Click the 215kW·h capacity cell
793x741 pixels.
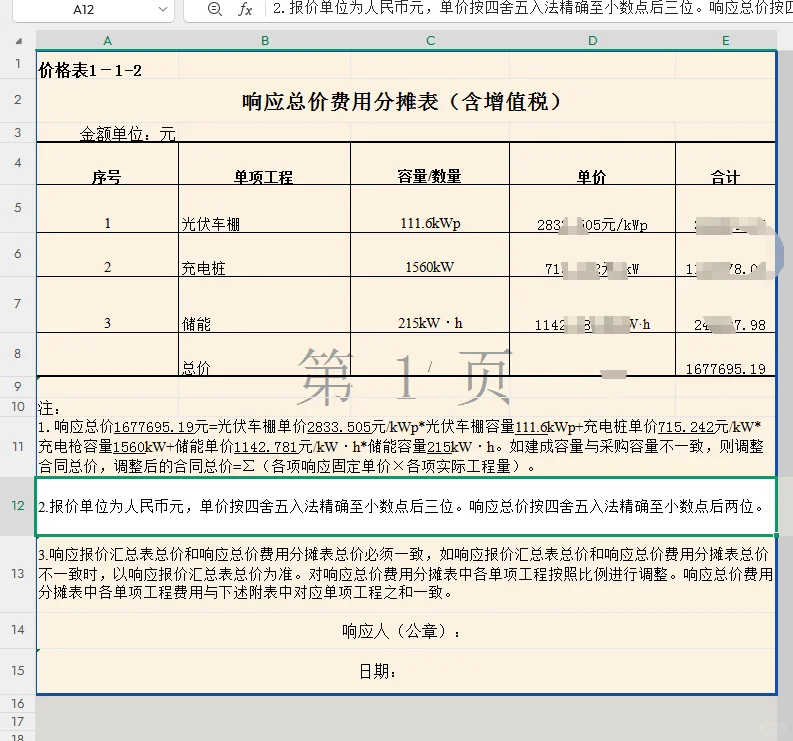[430, 304]
